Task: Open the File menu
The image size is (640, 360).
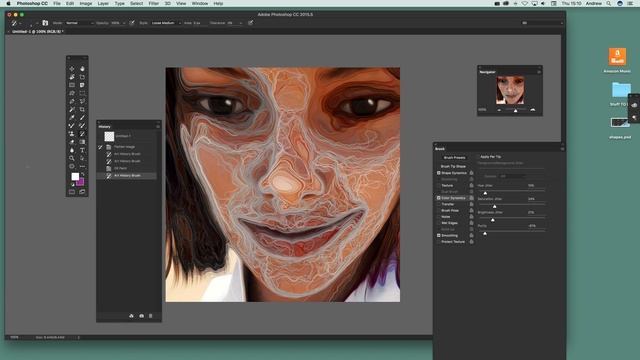Action: coord(57,3)
